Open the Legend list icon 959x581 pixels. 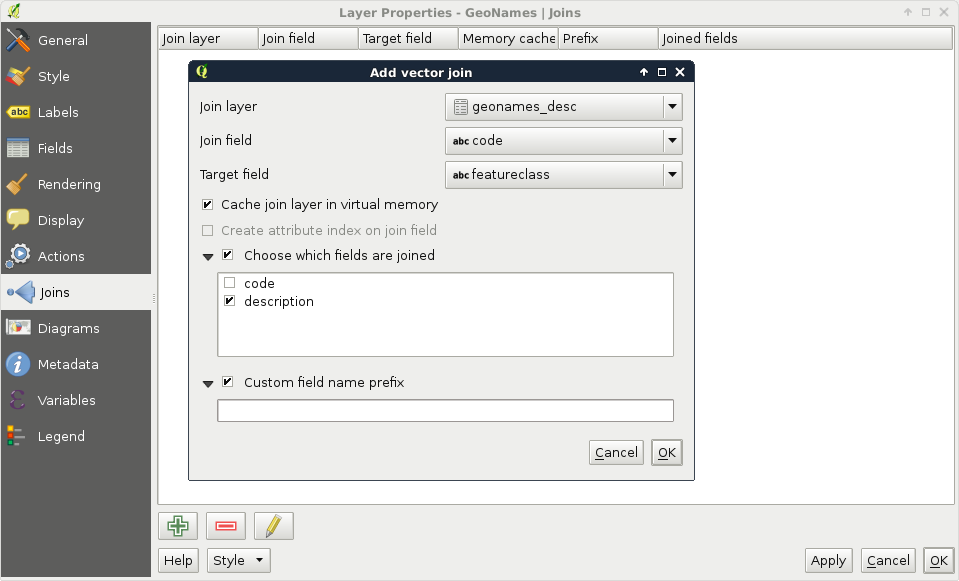[x=16, y=436]
